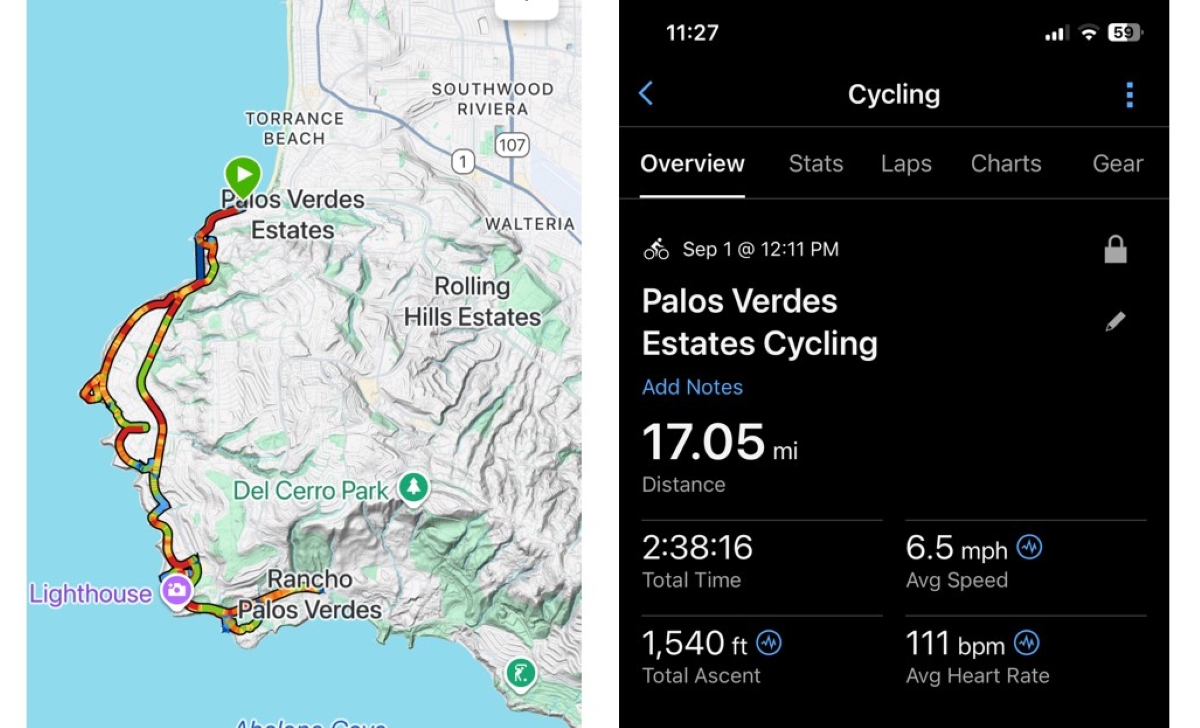Open the Gear tab

point(1118,164)
